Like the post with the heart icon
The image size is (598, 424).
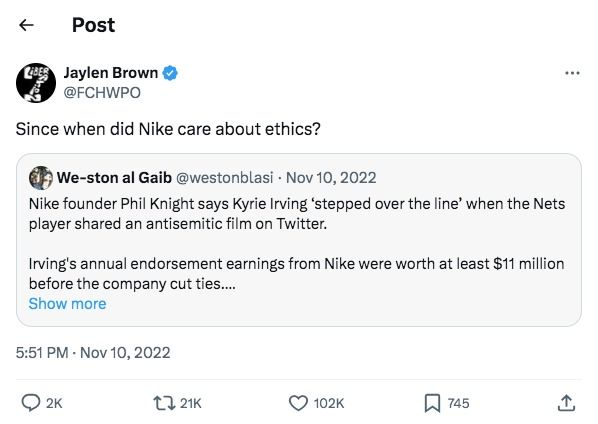(x=298, y=403)
